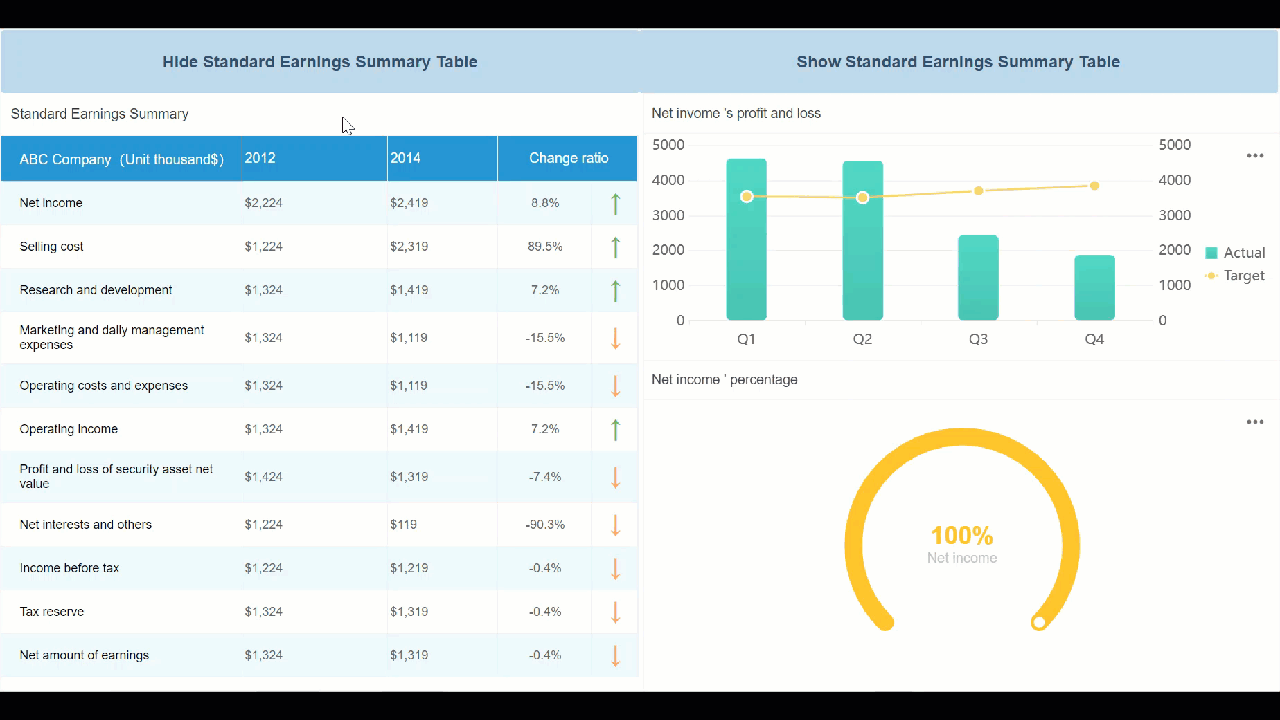
Task: Click Show Standard Earnings Summary Table button
Action: [958, 62]
